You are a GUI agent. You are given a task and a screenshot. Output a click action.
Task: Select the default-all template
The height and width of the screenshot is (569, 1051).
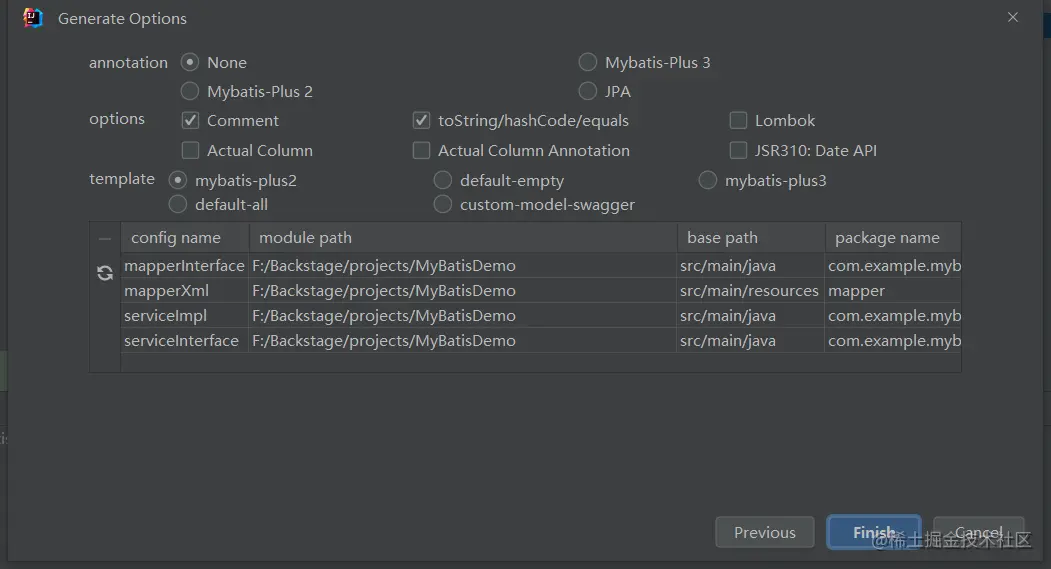click(x=178, y=204)
